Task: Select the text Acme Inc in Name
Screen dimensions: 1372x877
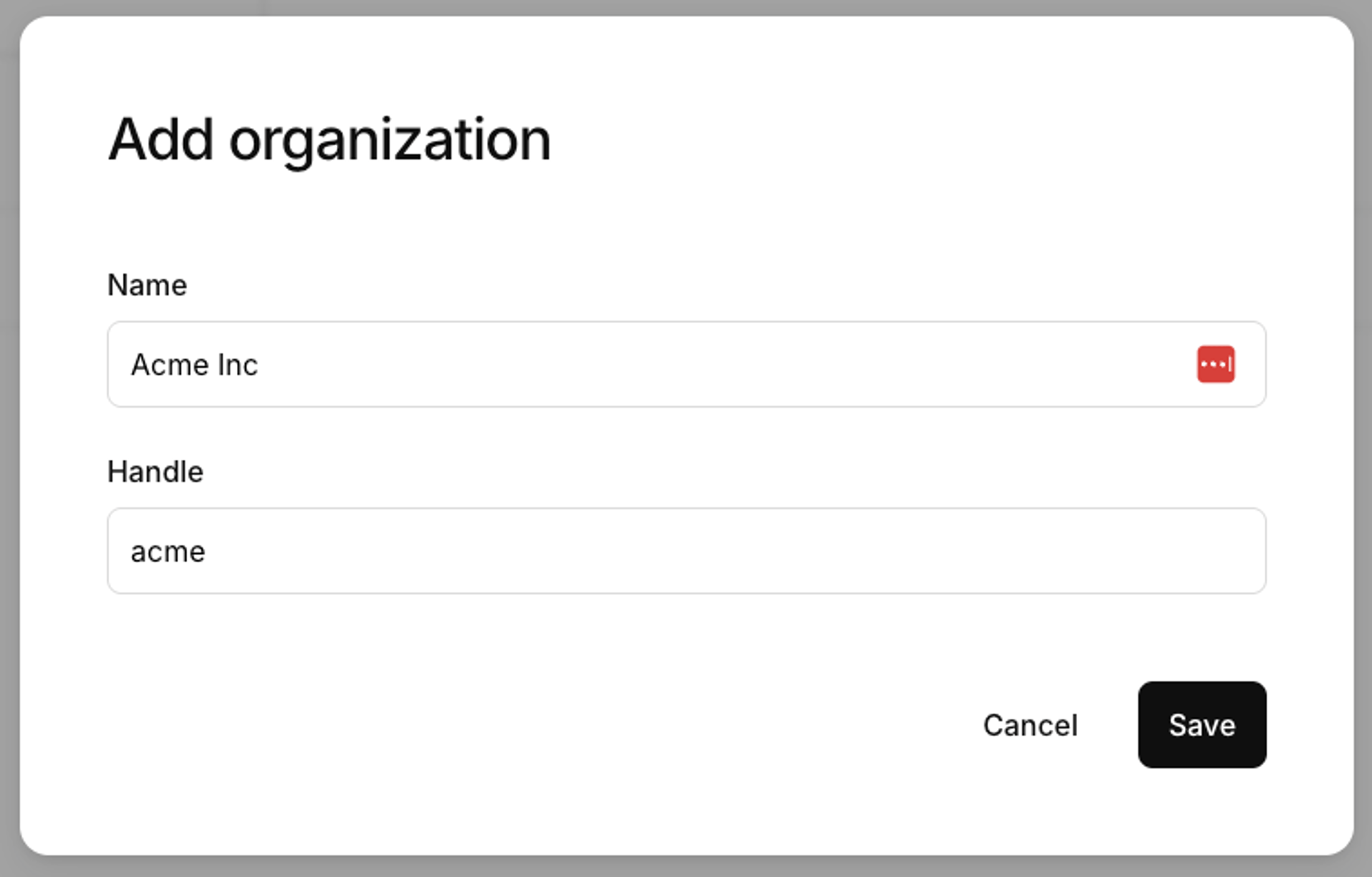Action: (194, 364)
